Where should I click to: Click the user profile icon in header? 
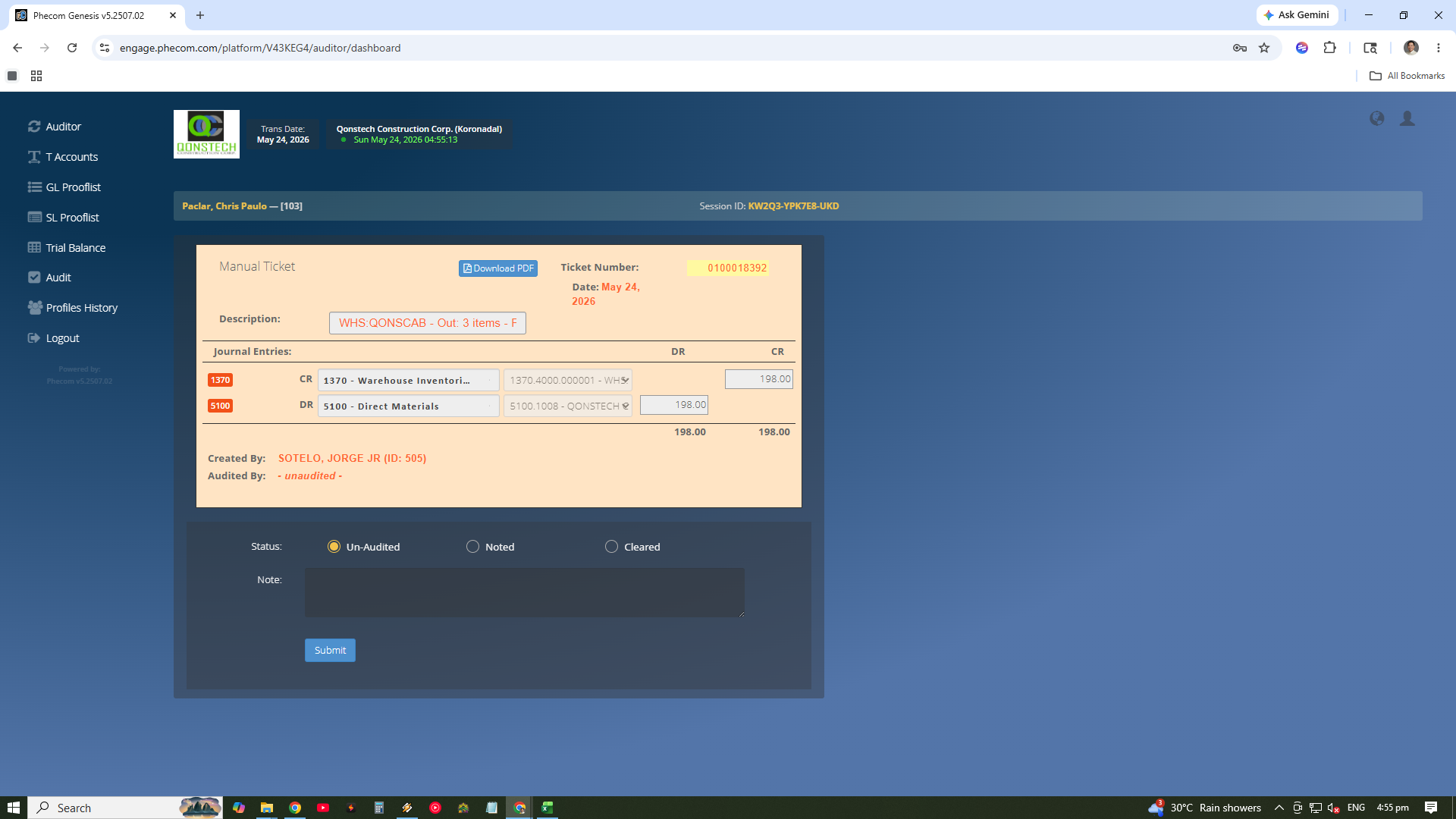click(1407, 118)
